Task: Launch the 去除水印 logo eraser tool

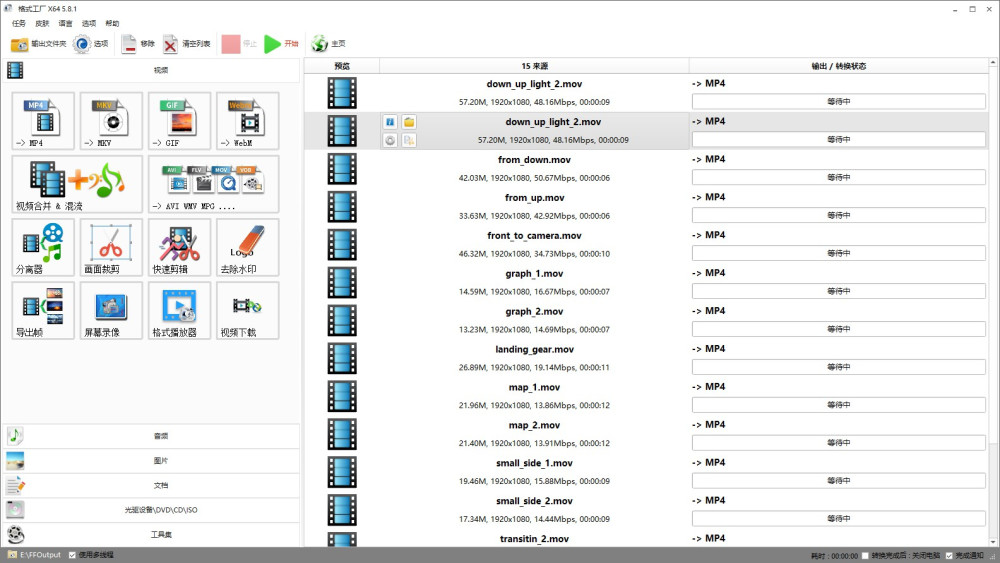Action: tap(247, 247)
